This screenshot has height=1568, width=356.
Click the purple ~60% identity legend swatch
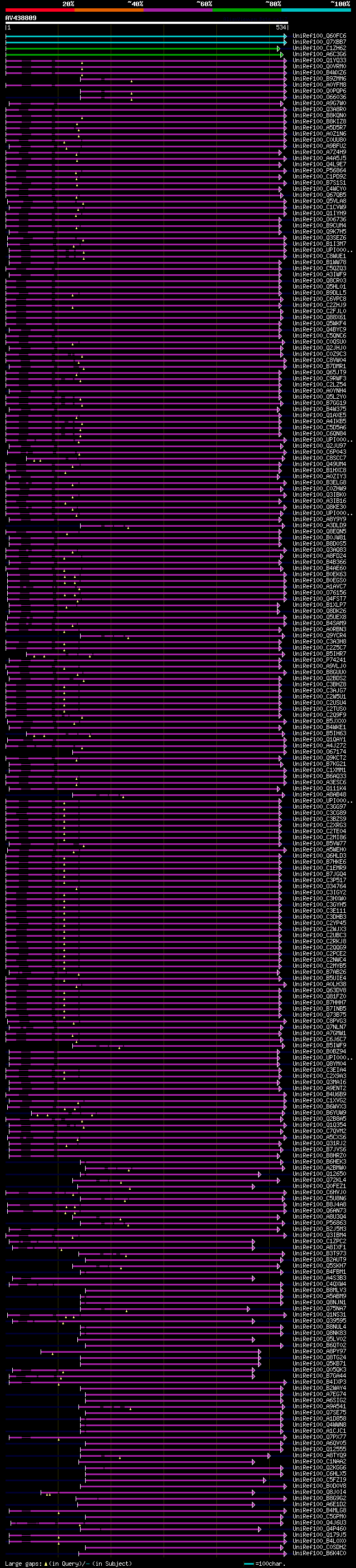click(x=179, y=10)
